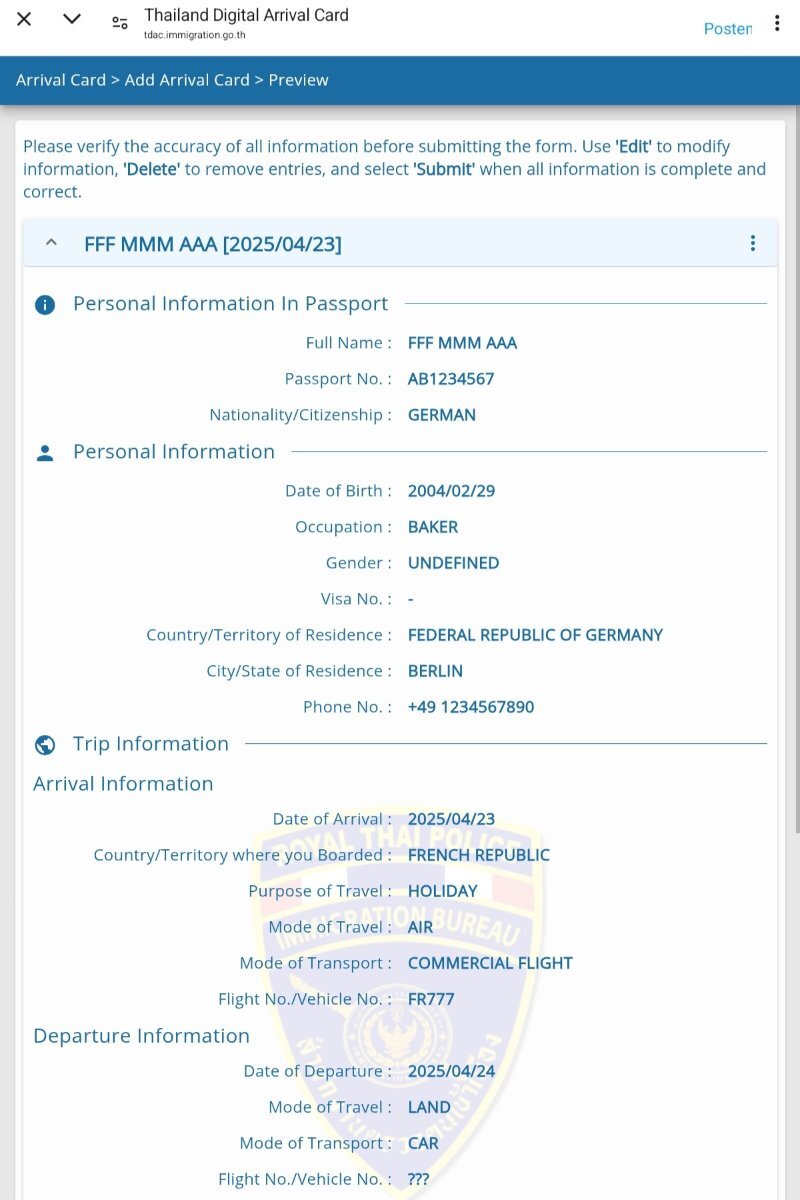800x1200 pixels.
Task: Open site settings tune icon
Action: (x=120, y=23)
